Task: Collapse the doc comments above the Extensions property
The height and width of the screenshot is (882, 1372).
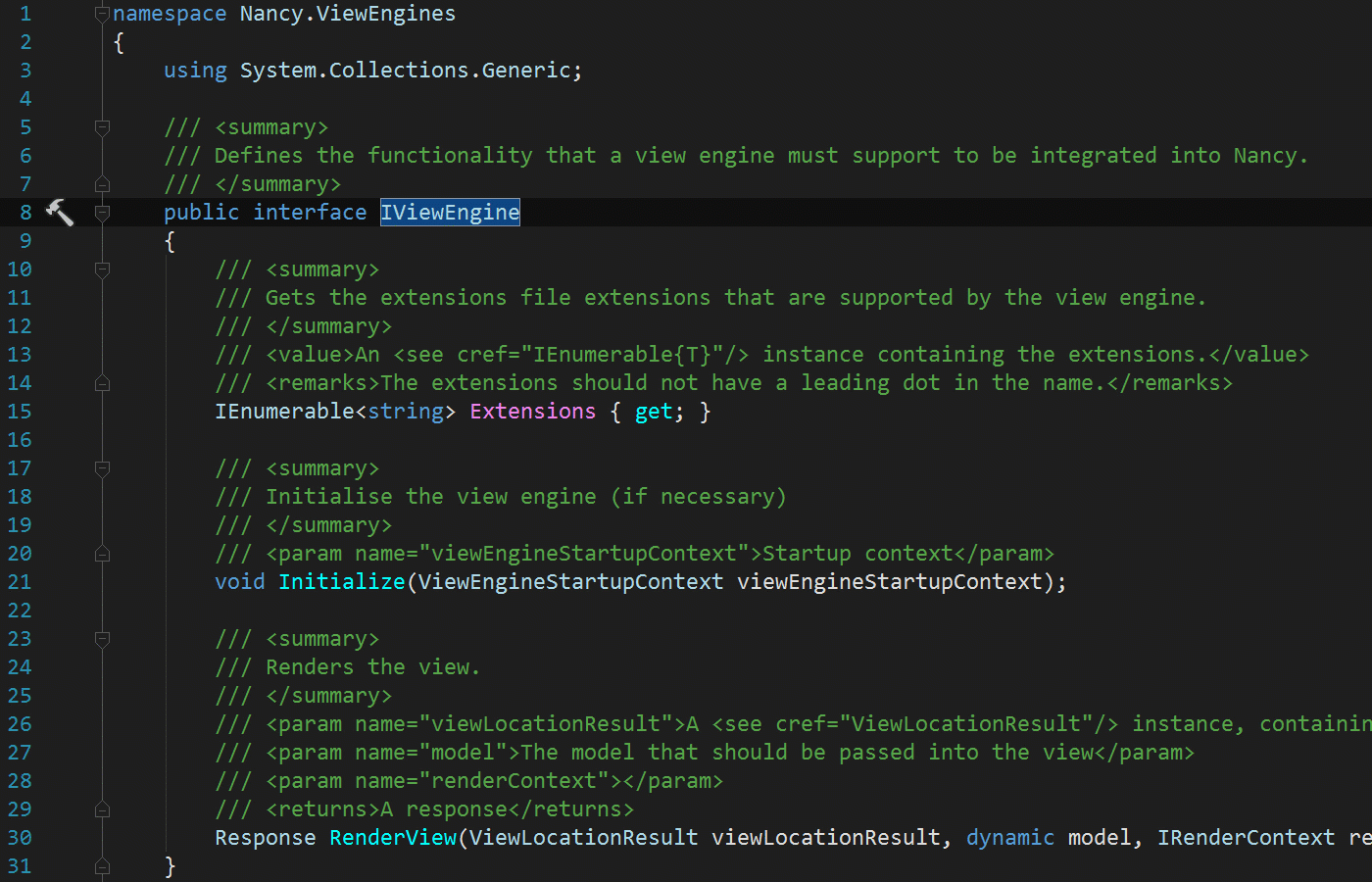Action: pos(101,269)
